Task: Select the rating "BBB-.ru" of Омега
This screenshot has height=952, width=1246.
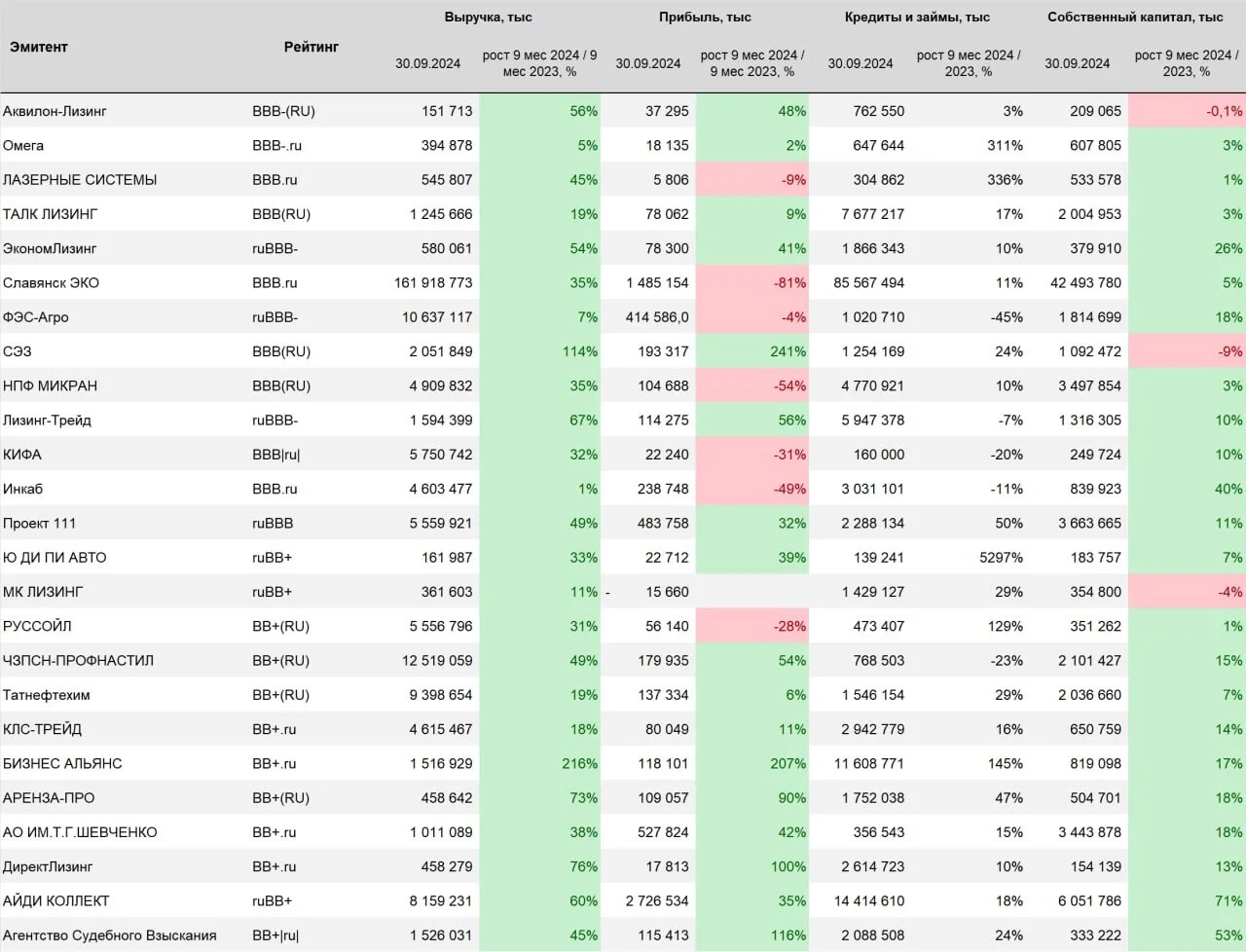Action: (277, 145)
